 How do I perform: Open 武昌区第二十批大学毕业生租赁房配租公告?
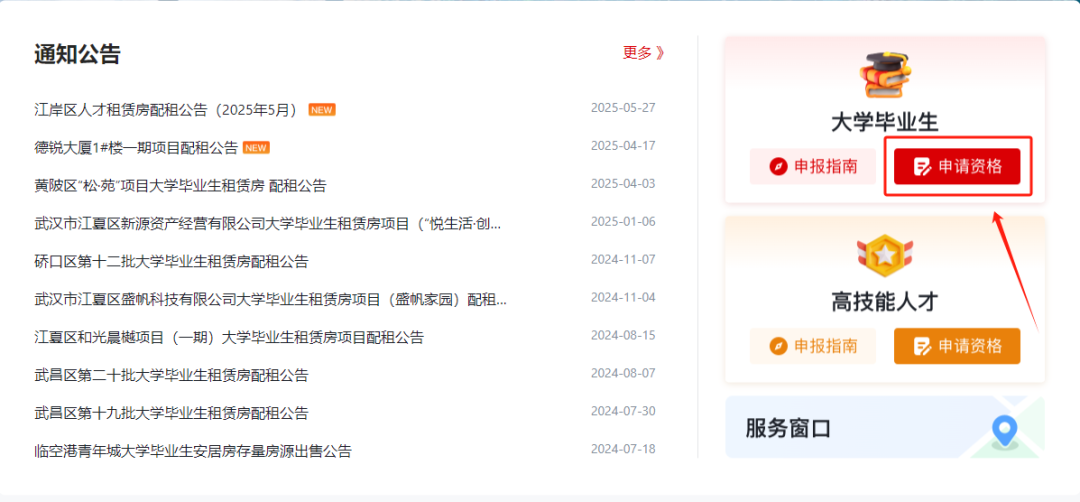coord(171,375)
